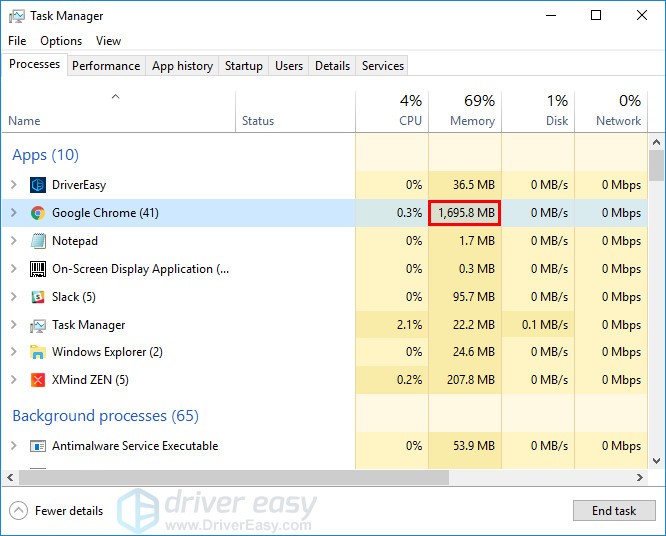
Task: Click the vertical scrollbar thumb
Action: [x=656, y=166]
